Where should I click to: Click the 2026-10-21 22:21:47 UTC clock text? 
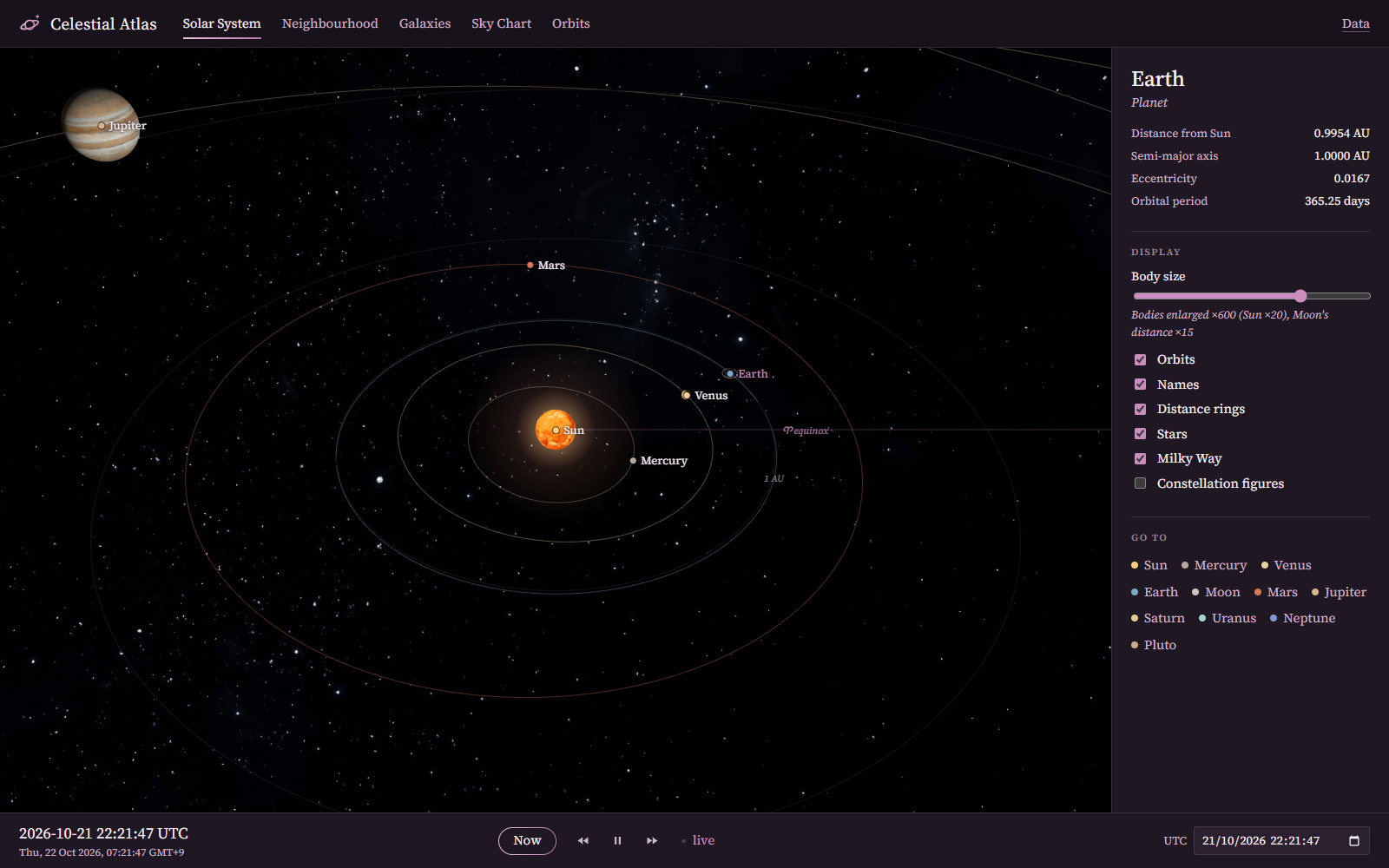[x=103, y=833]
